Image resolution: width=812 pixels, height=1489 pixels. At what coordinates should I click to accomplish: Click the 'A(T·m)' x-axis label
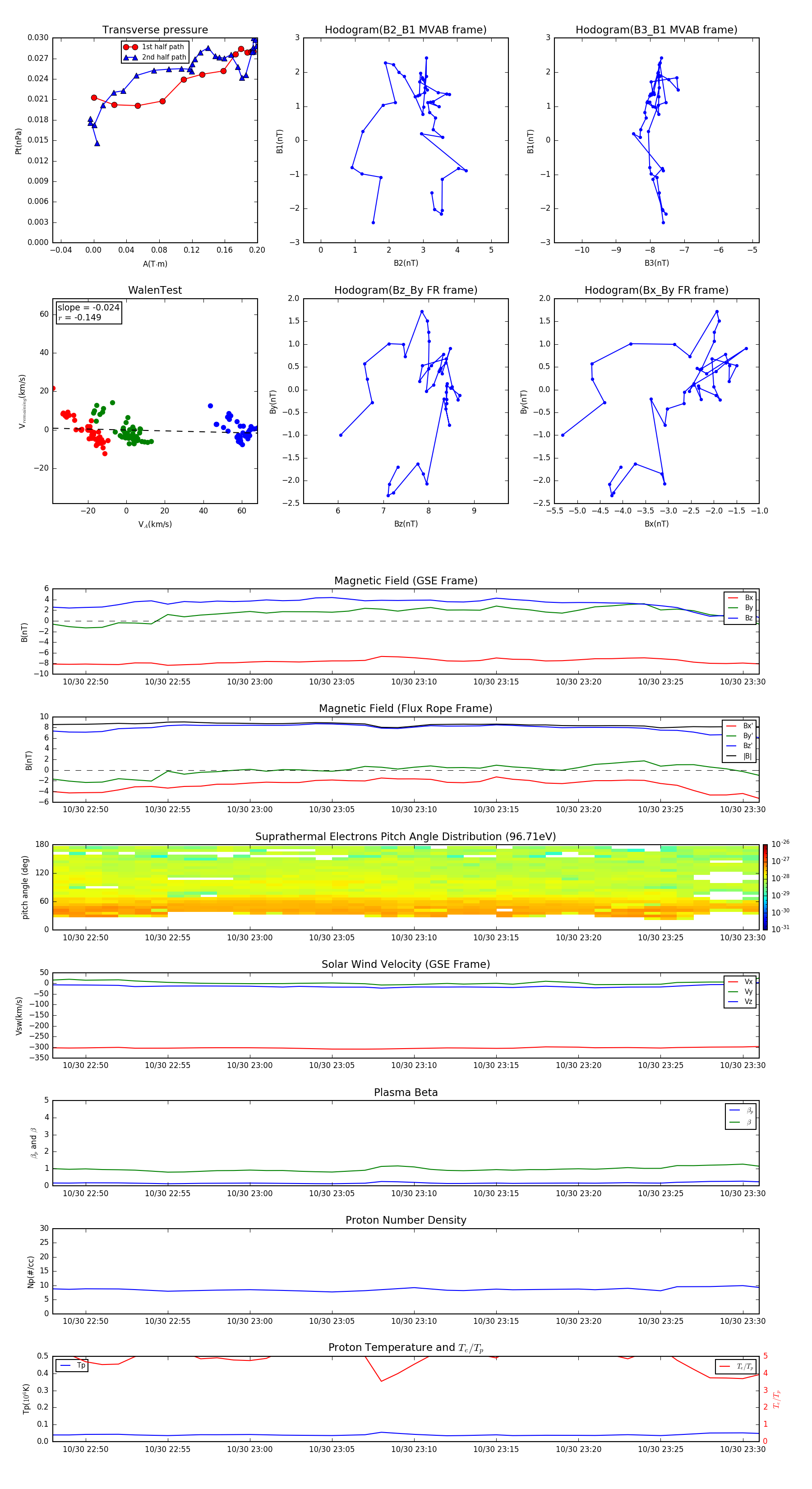155,264
